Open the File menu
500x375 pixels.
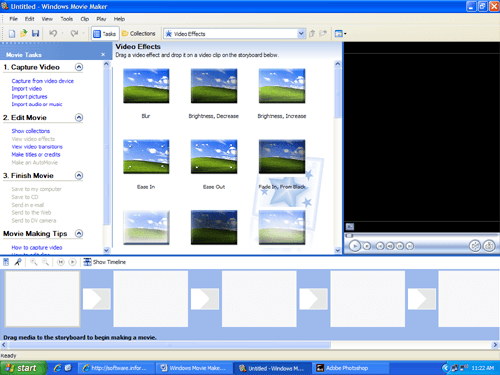(x=13, y=19)
